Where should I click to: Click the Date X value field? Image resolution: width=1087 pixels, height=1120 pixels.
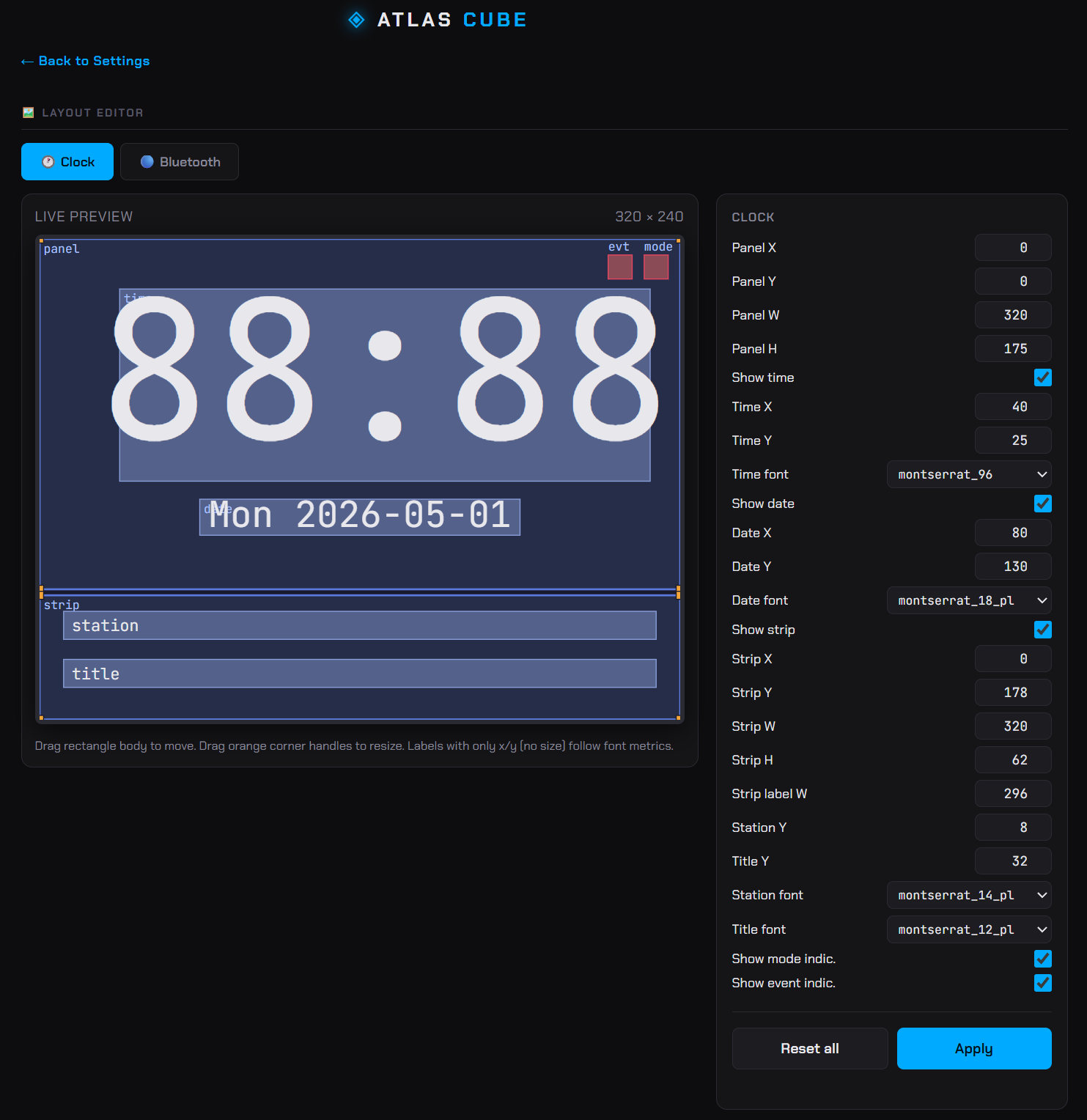point(1013,533)
